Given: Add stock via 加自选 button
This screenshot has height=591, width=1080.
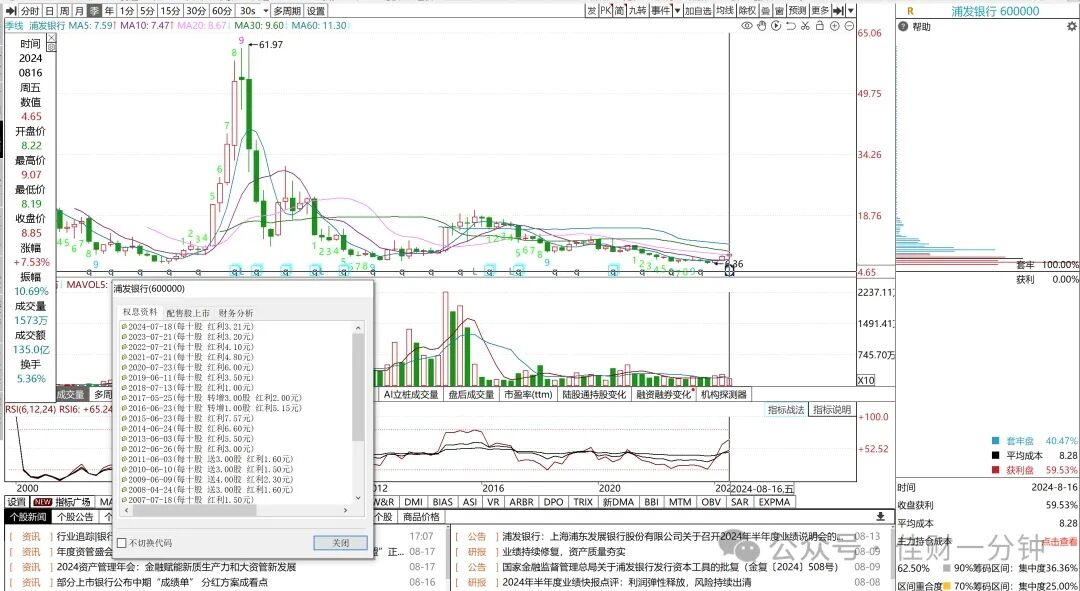Looking at the screenshot, I should (698, 11).
